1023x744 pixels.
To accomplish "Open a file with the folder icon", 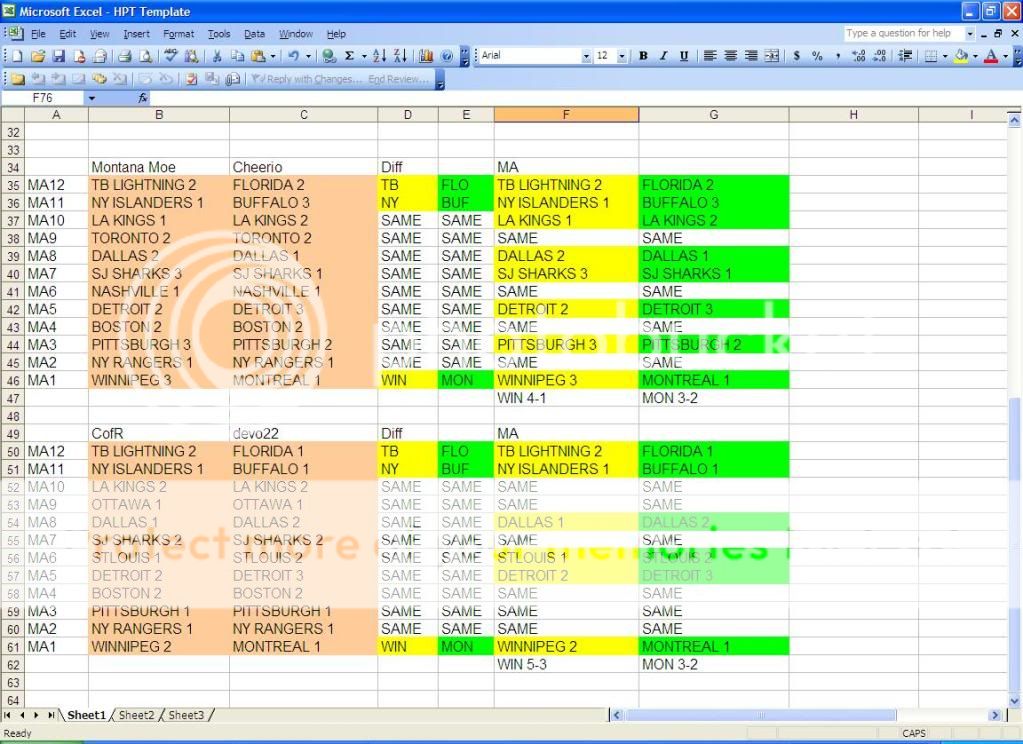I will coord(38,56).
